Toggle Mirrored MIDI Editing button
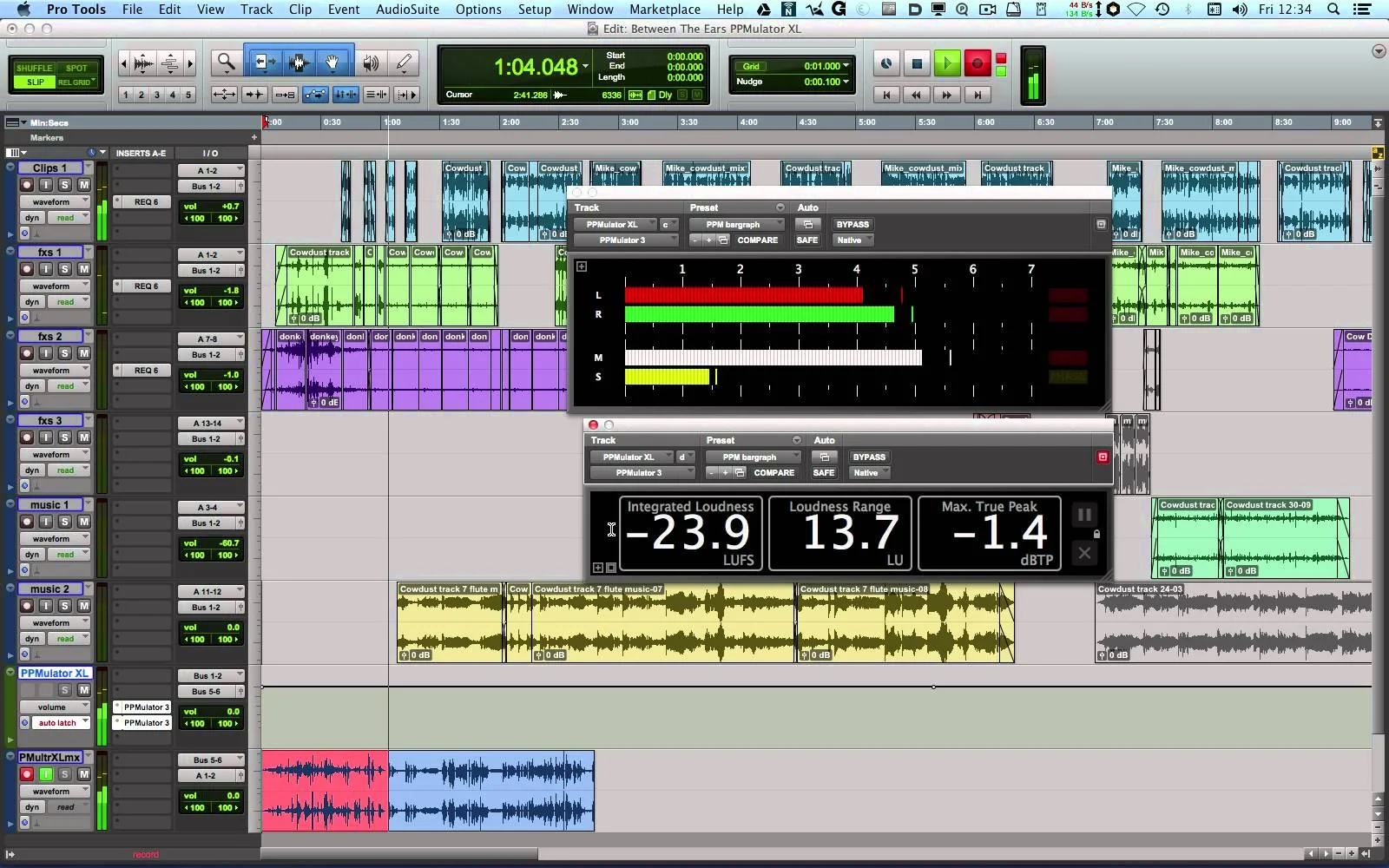Screen dimensions: 1389x868 coord(285,95)
